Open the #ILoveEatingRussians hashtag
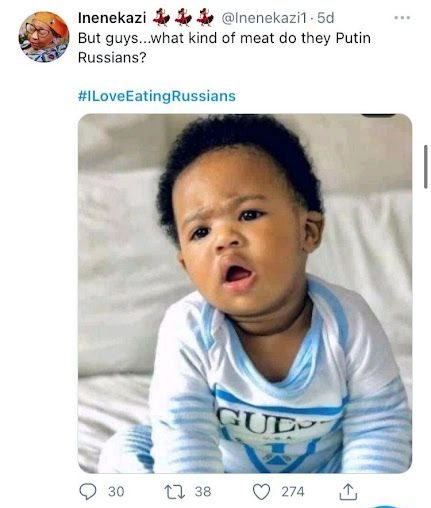The height and width of the screenshot is (508, 431). coord(157,96)
